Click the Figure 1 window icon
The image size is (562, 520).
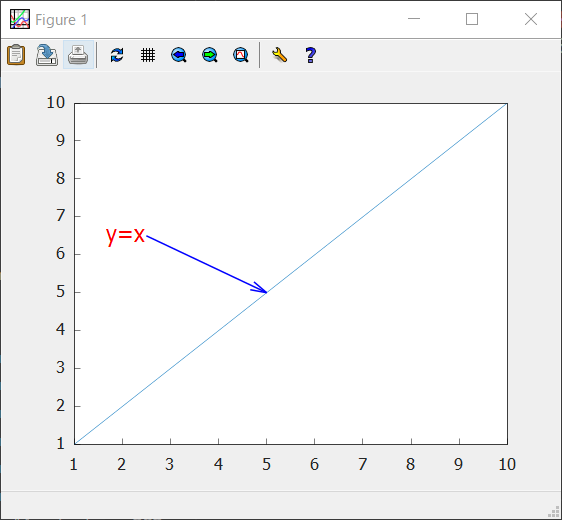tap(20, 19)
